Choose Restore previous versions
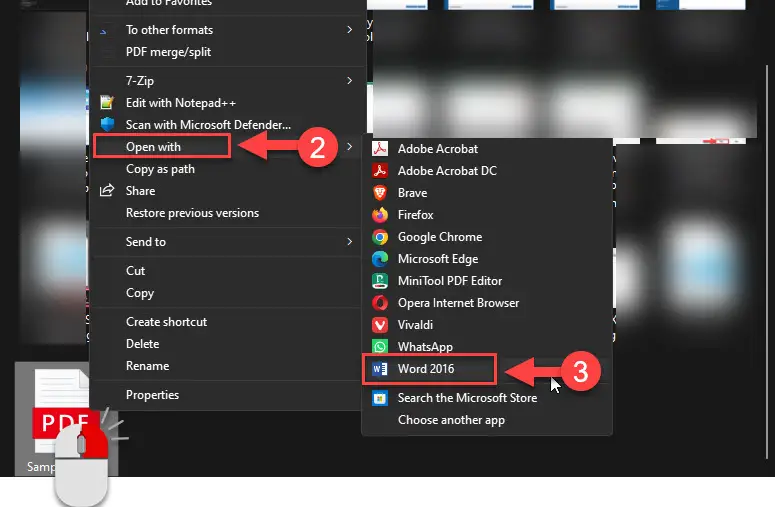This screenshot has width=775, height=507. click(x=227, y=213)
